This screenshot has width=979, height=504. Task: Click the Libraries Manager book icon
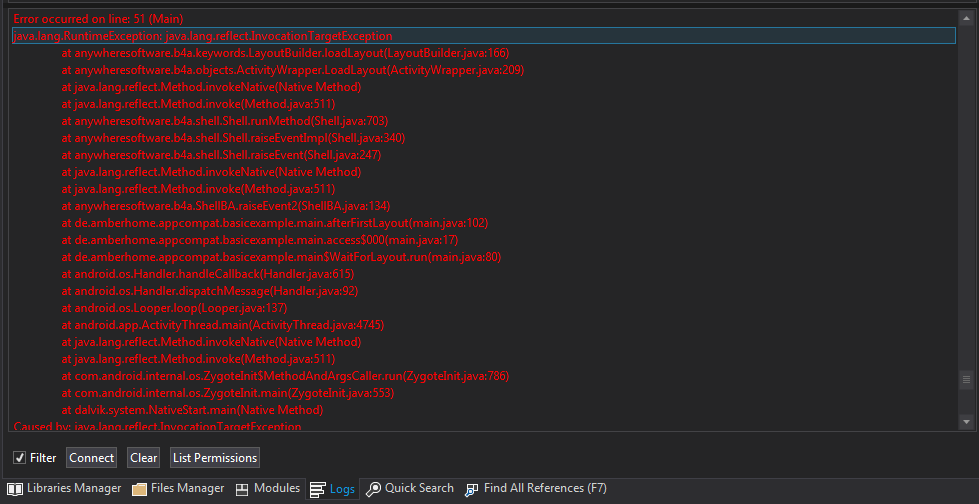(x=15, y=489)
